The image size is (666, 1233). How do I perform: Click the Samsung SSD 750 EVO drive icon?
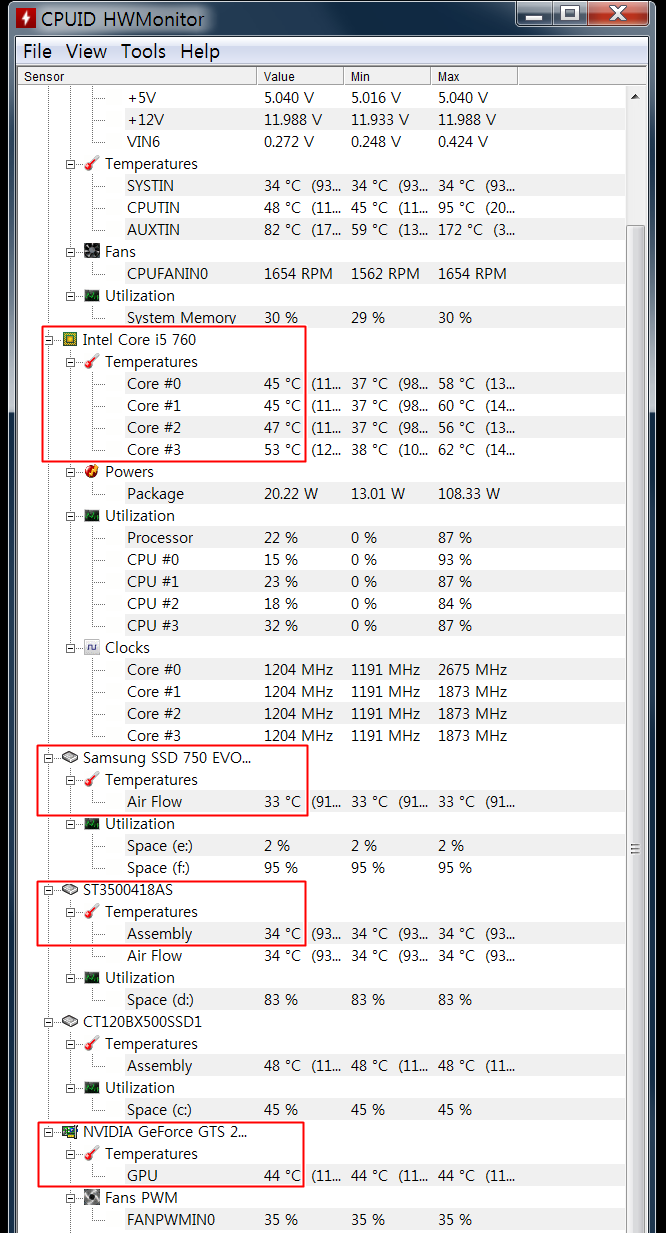tap(70, 758)
